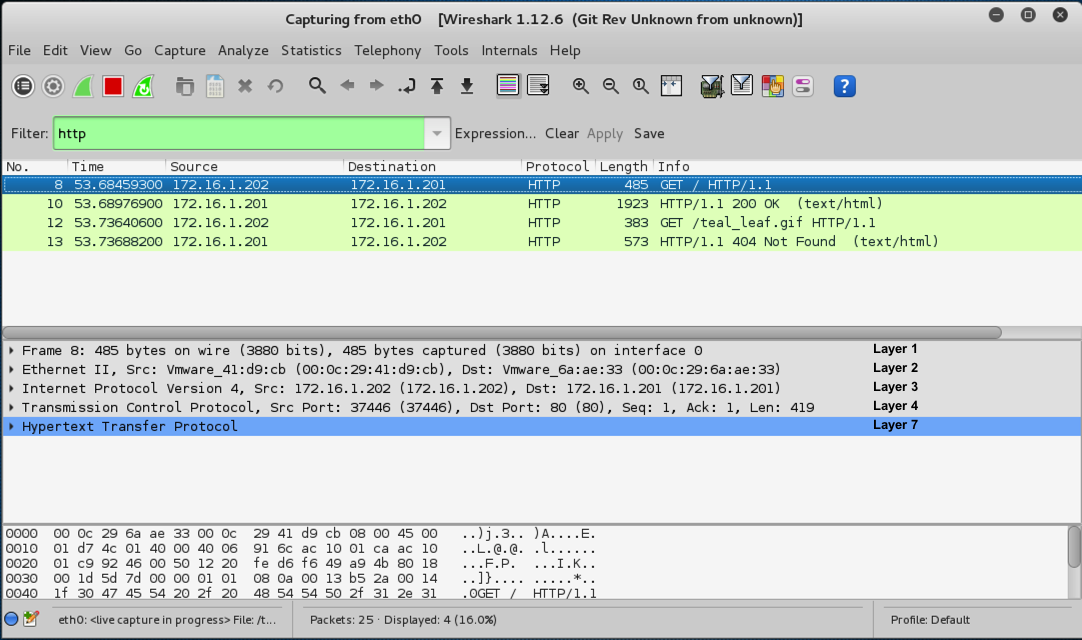The width and height of the screenshot is (1082, 640).
Task: Click the packet list horizontal scrollbar
Action: tap(502, 333)
